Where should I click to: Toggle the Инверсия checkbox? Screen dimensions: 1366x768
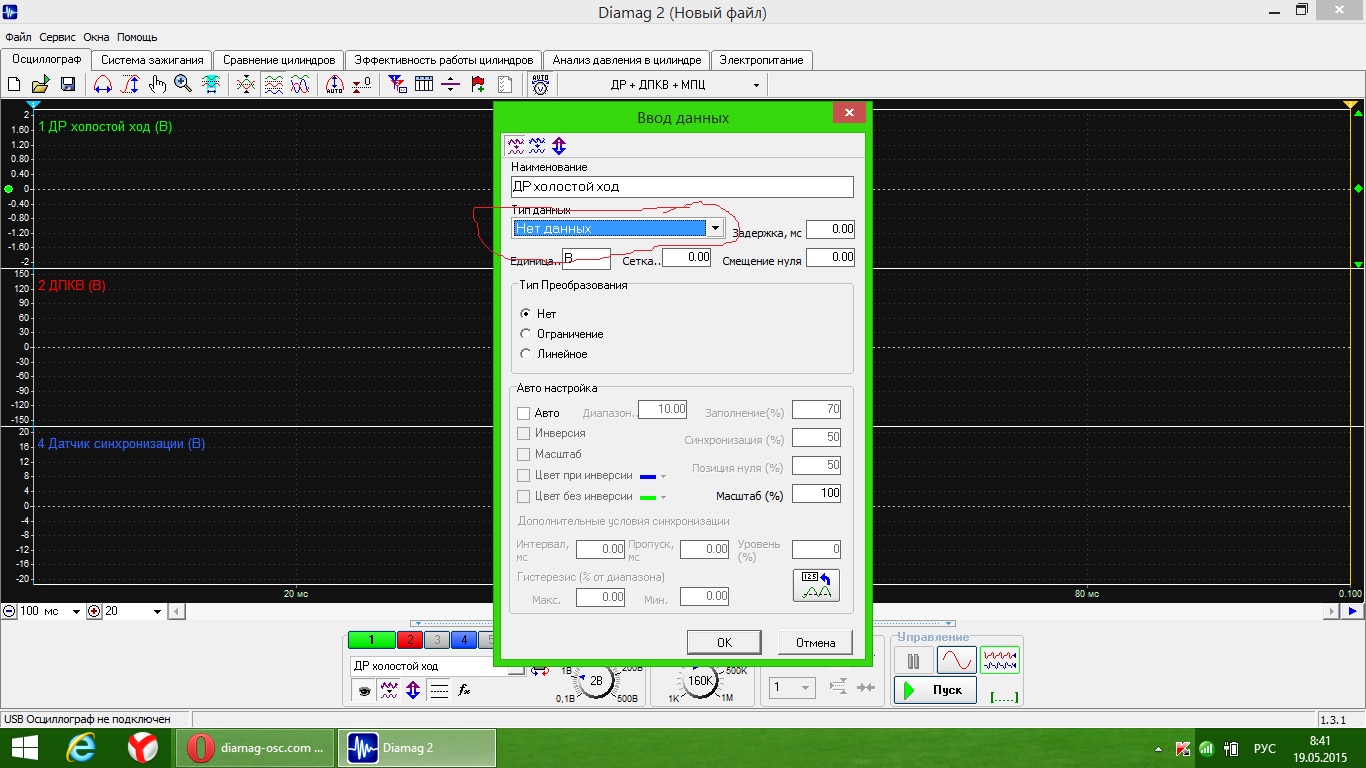523,433
